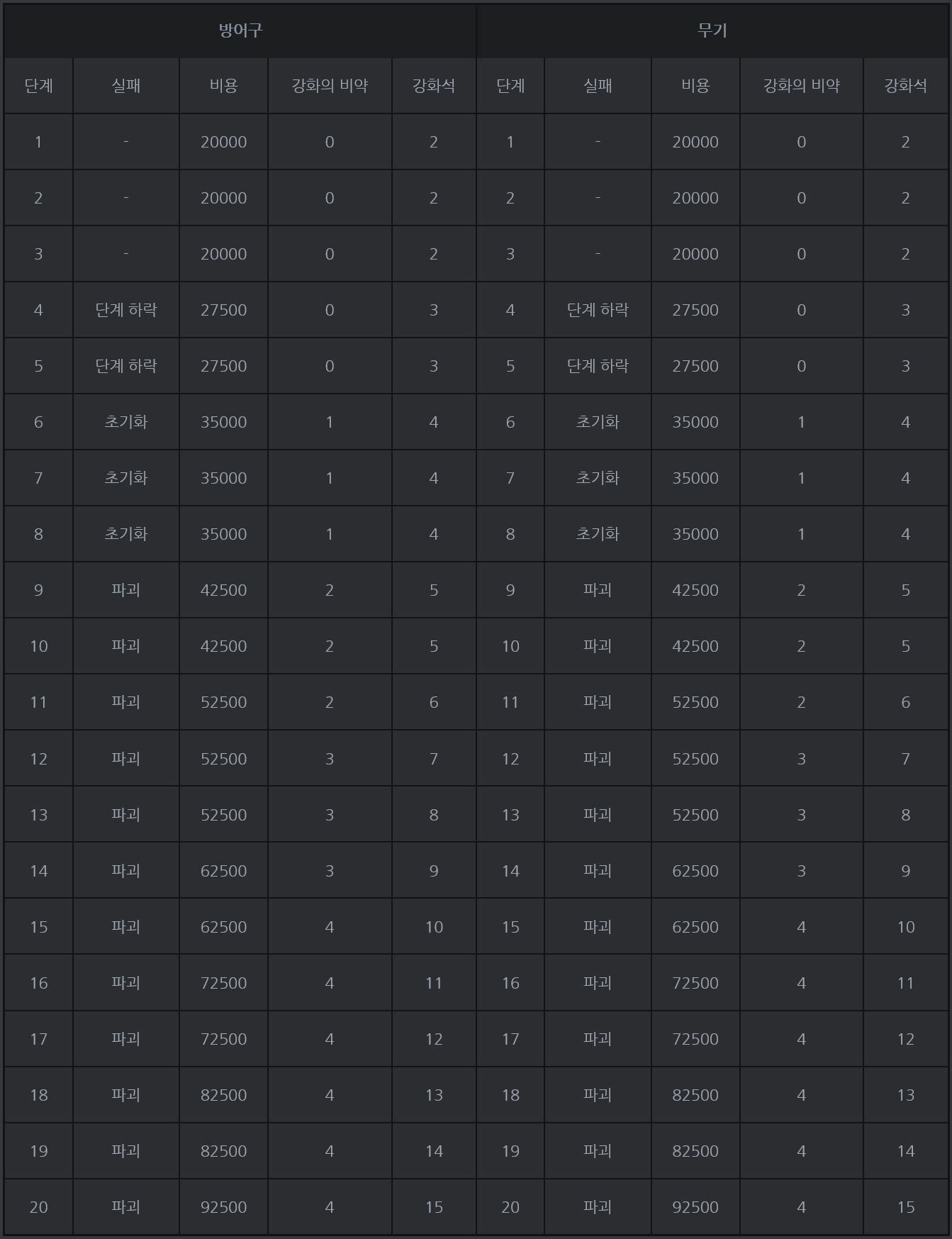
Task: Click the 강화석 value 8 for 방어구 stage 13
Action: pyautogui.click(x=434, y=815)
